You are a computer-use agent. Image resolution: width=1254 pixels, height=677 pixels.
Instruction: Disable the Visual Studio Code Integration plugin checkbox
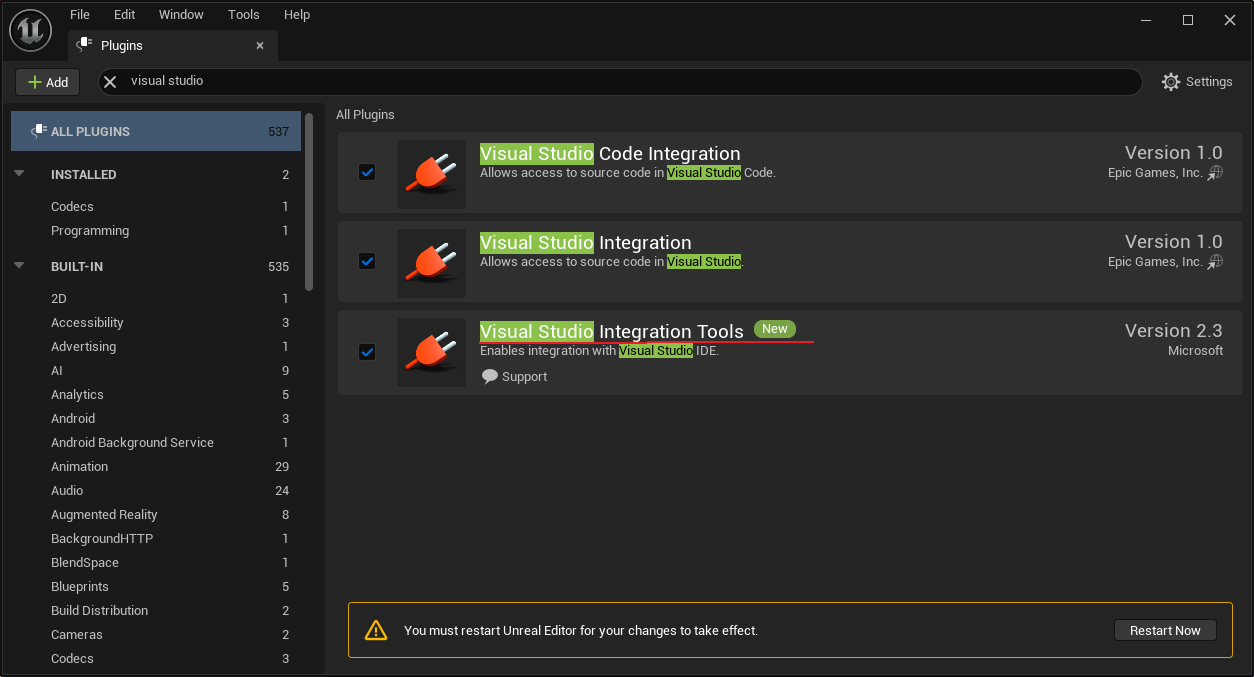coord(367,172)
